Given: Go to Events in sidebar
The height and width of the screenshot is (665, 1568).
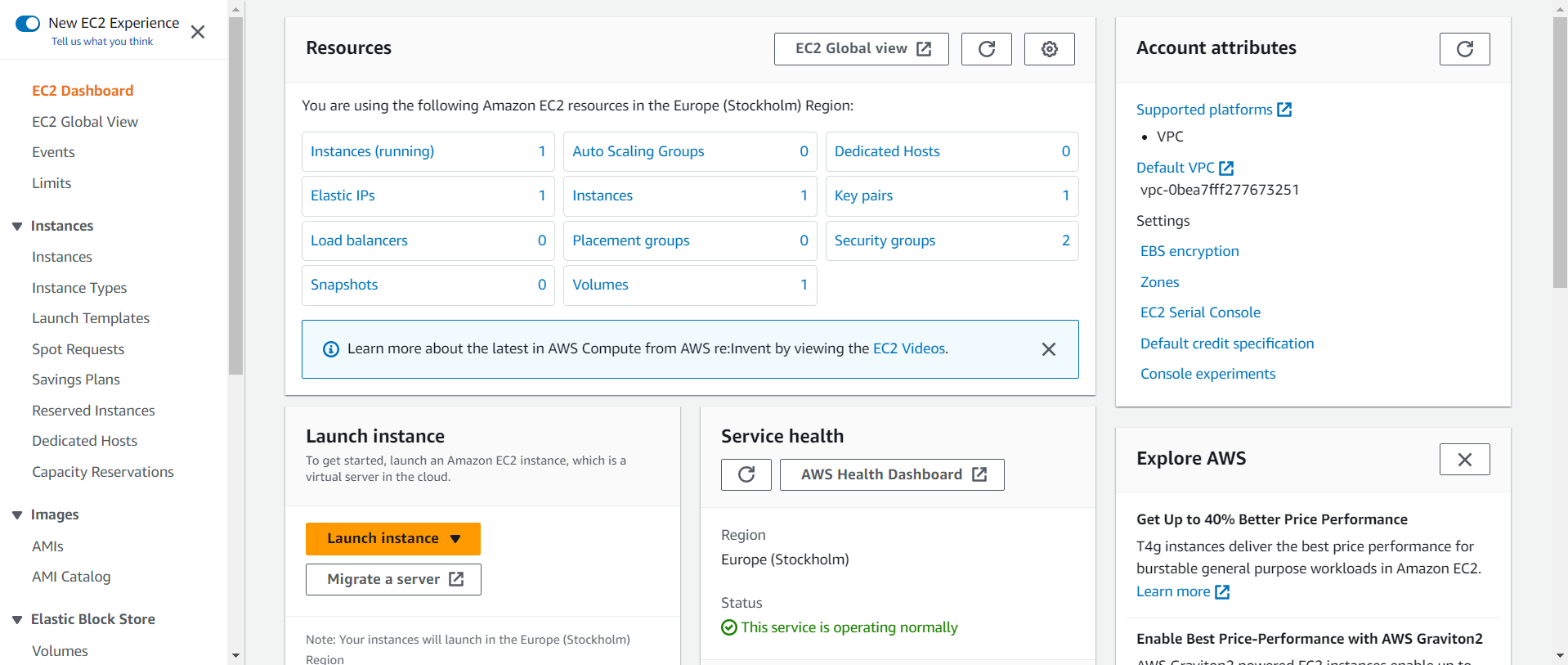Looking at the screenshot, I should (x=53, y=152).
